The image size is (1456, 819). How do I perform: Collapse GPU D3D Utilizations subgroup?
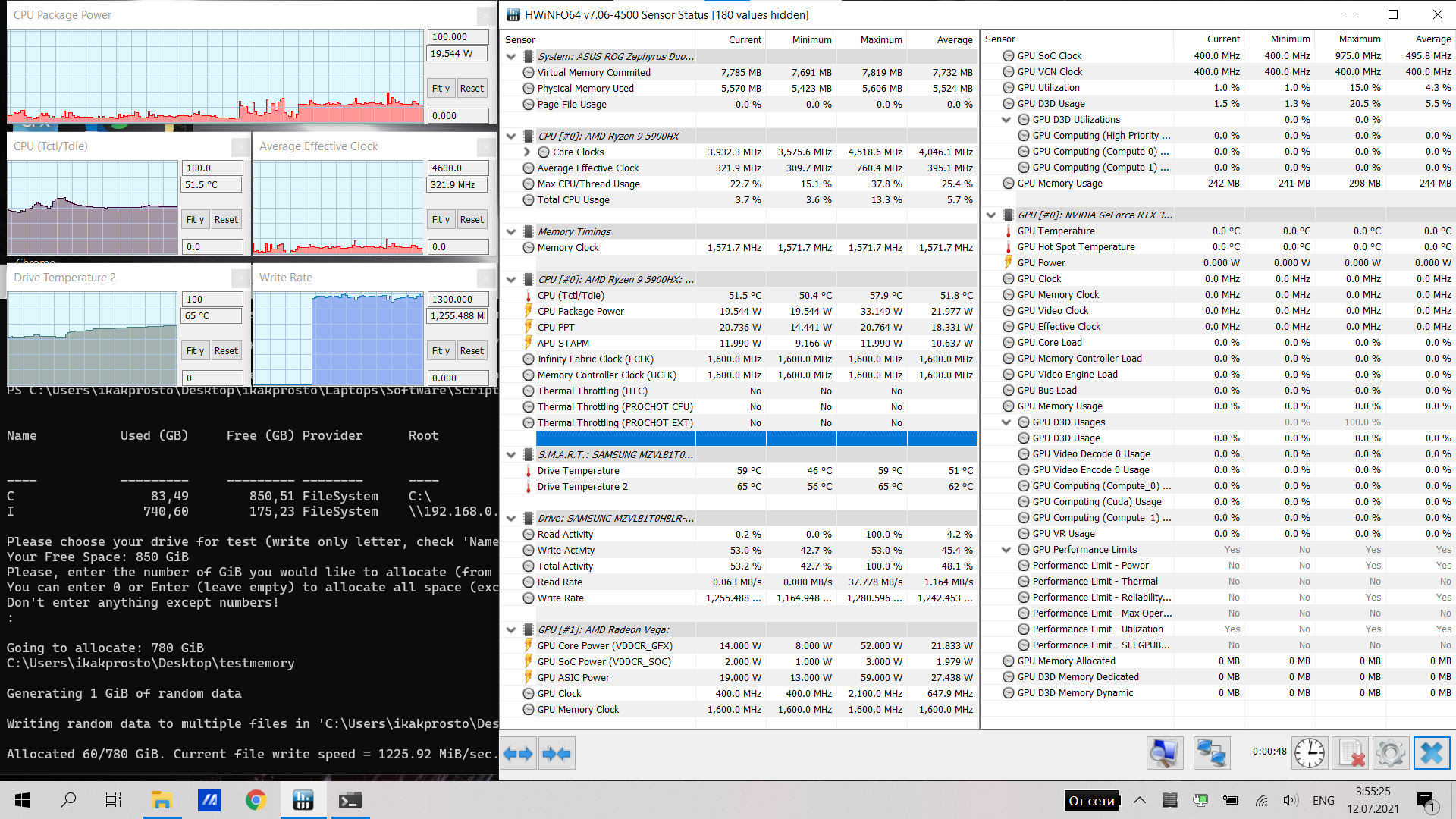coord(1006,120)
